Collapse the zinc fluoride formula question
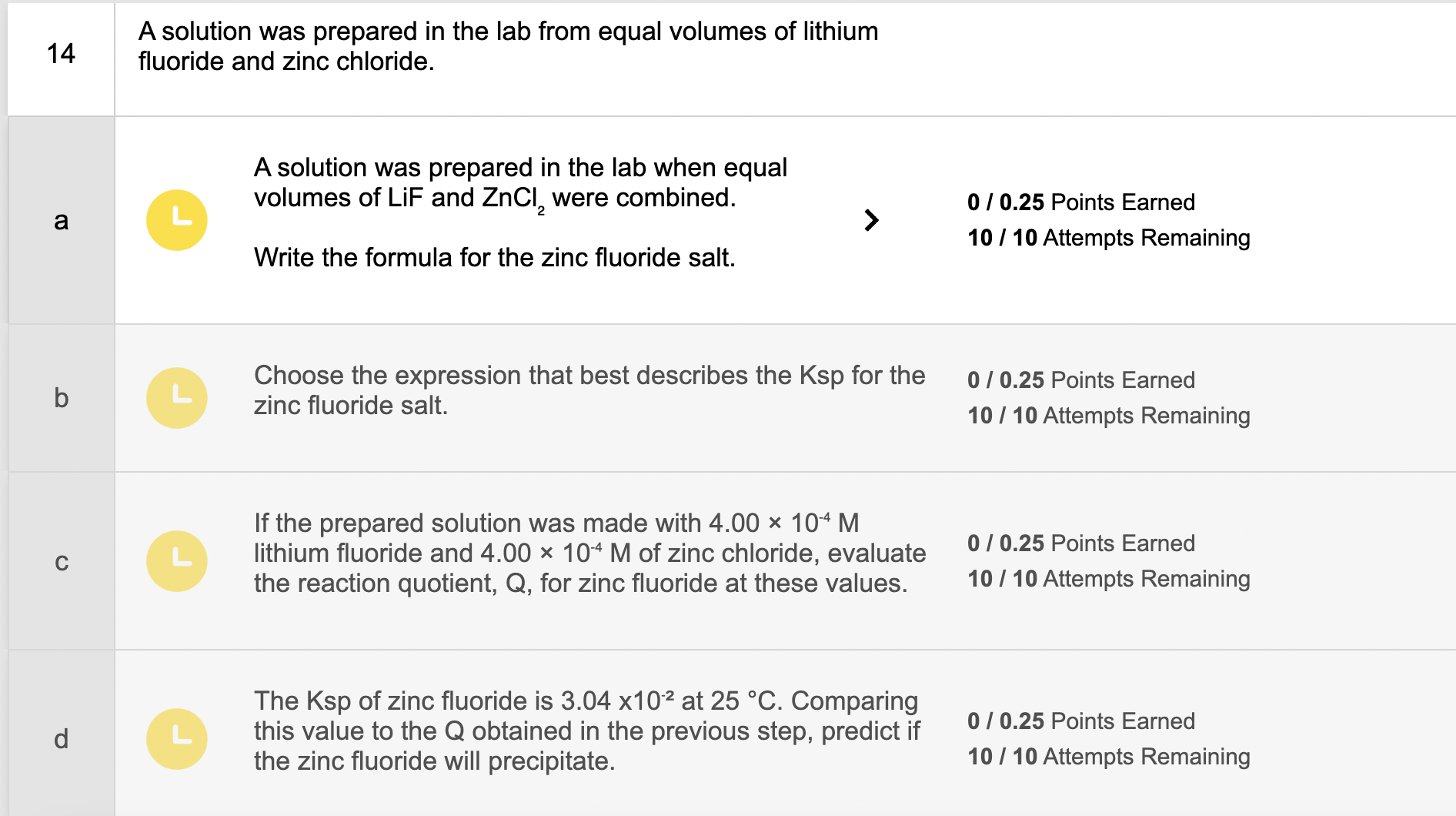 click(x=872, y=219)
